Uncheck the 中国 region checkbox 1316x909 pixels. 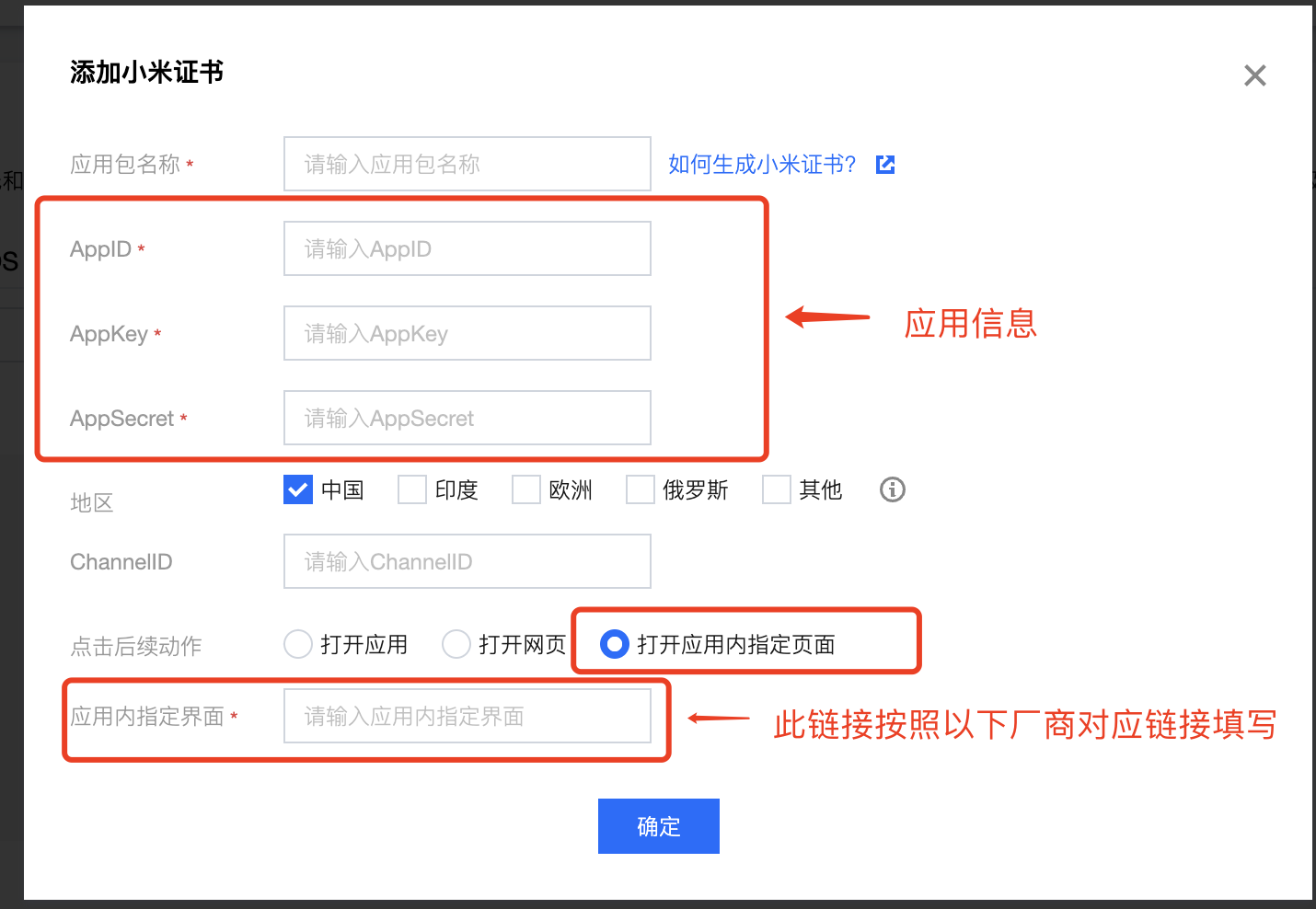coord(298,489)
